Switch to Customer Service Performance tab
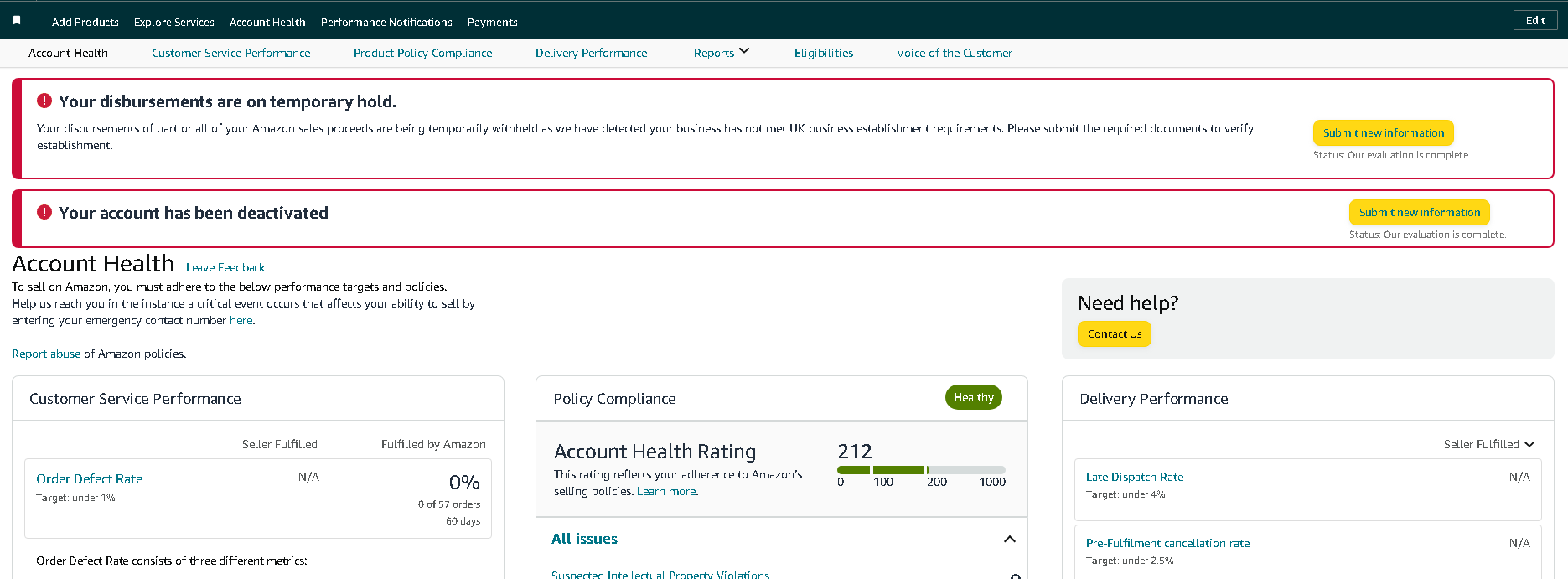 point(231,53)
